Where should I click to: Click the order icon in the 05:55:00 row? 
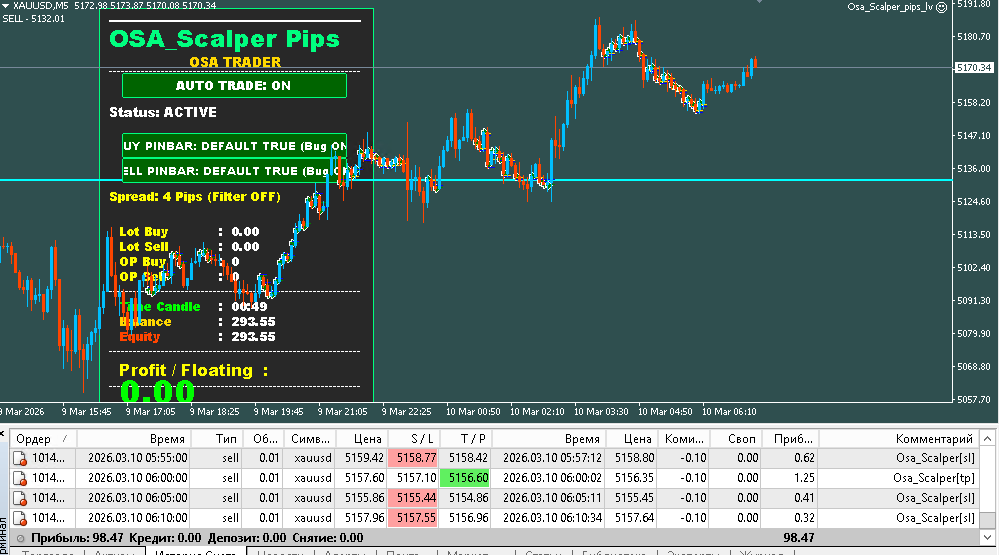pos(20,458)
